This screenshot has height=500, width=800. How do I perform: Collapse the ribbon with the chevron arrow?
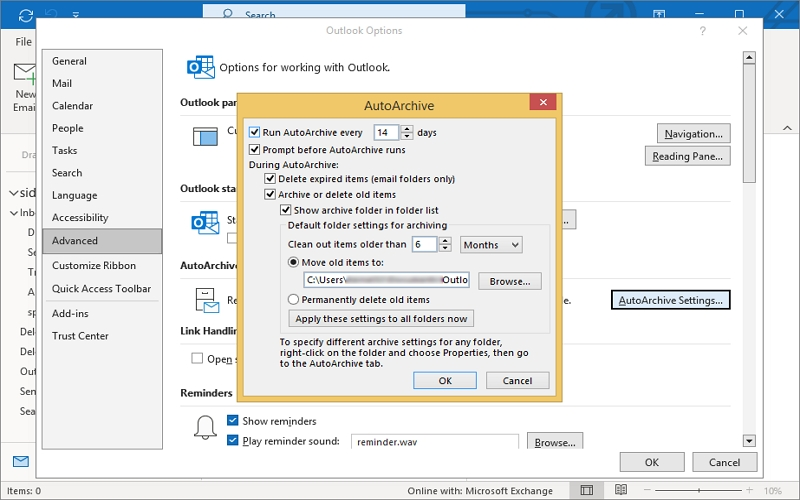787,128
